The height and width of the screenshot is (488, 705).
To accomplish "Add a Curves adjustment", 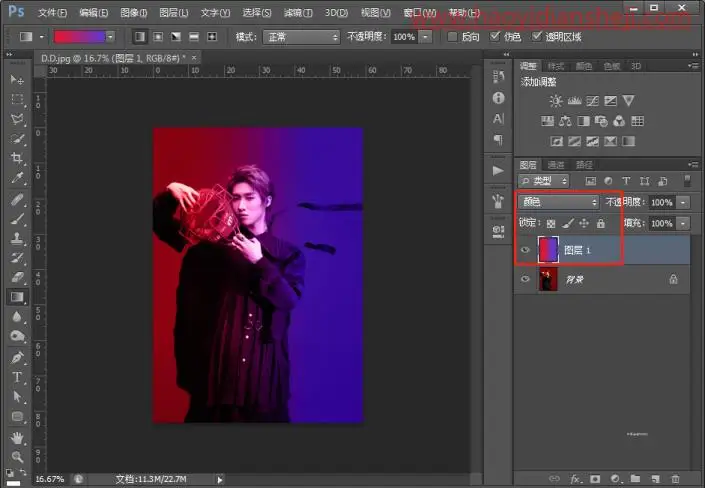I will [x=592, y=101].
